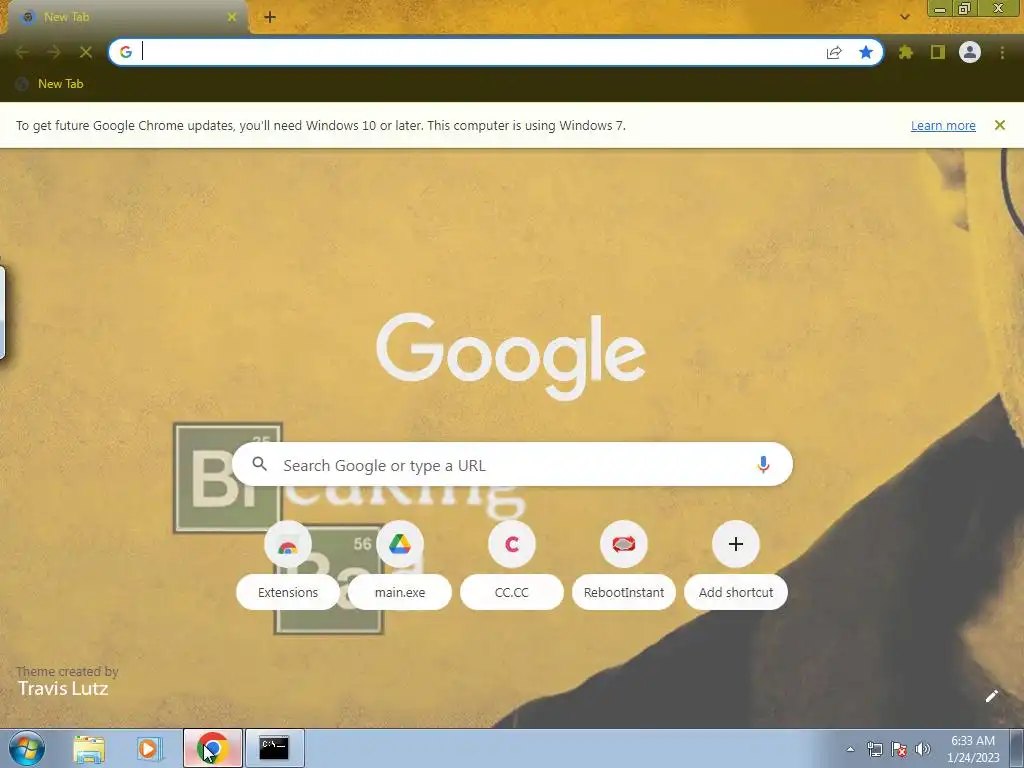Click the Chrome taskbar button

[x=213, y=748]
